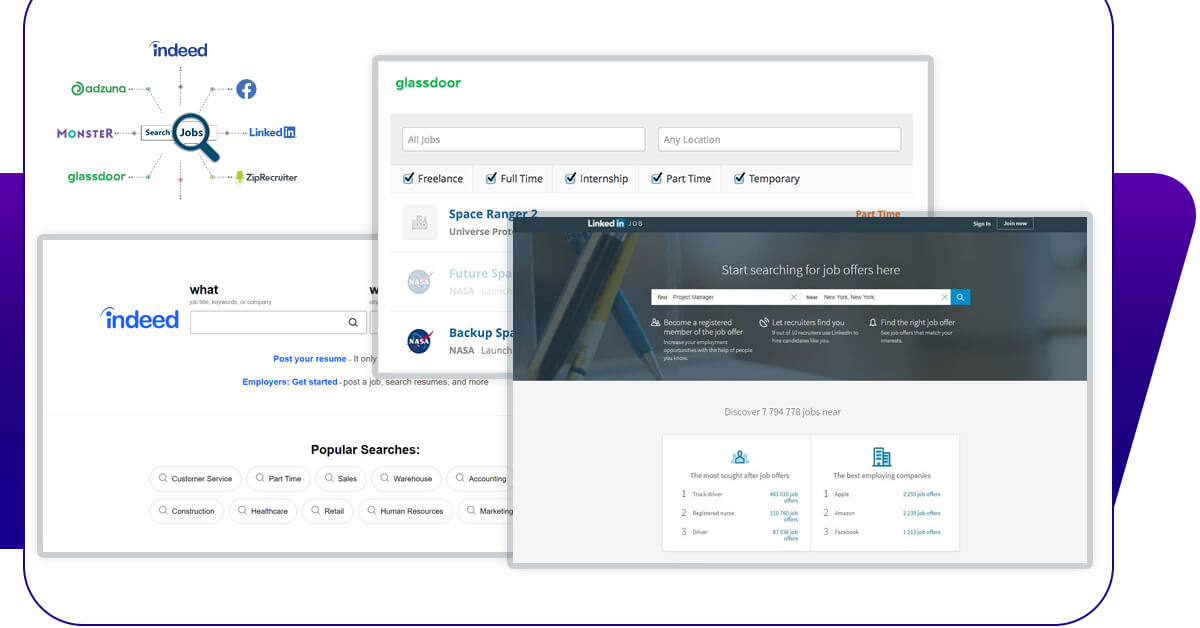Click the LinkedIn find Project Manager field
This screenshot has width=1200, height=628.
(727, 297)
